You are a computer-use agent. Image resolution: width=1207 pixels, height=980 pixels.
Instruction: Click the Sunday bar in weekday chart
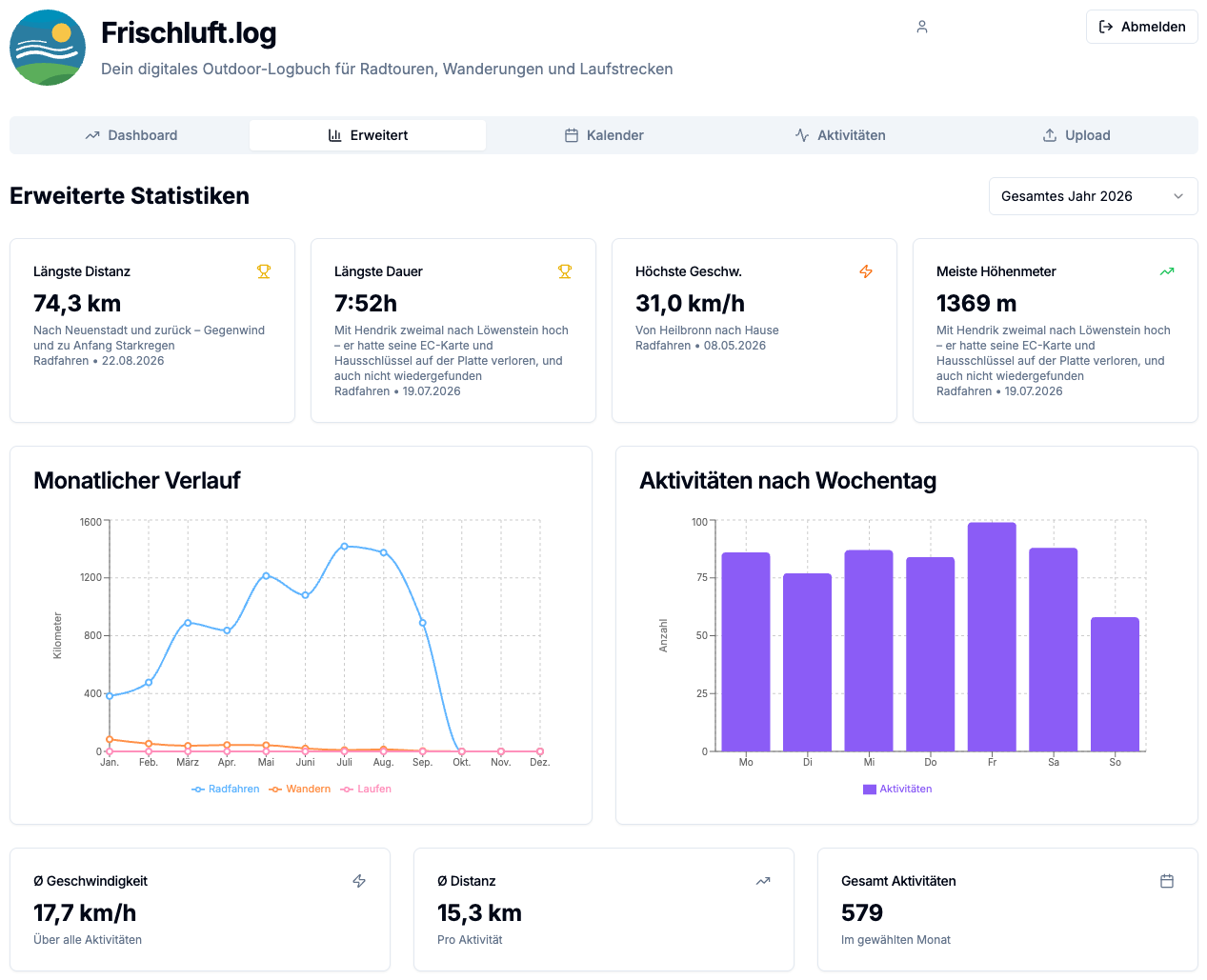point(1115,685)
